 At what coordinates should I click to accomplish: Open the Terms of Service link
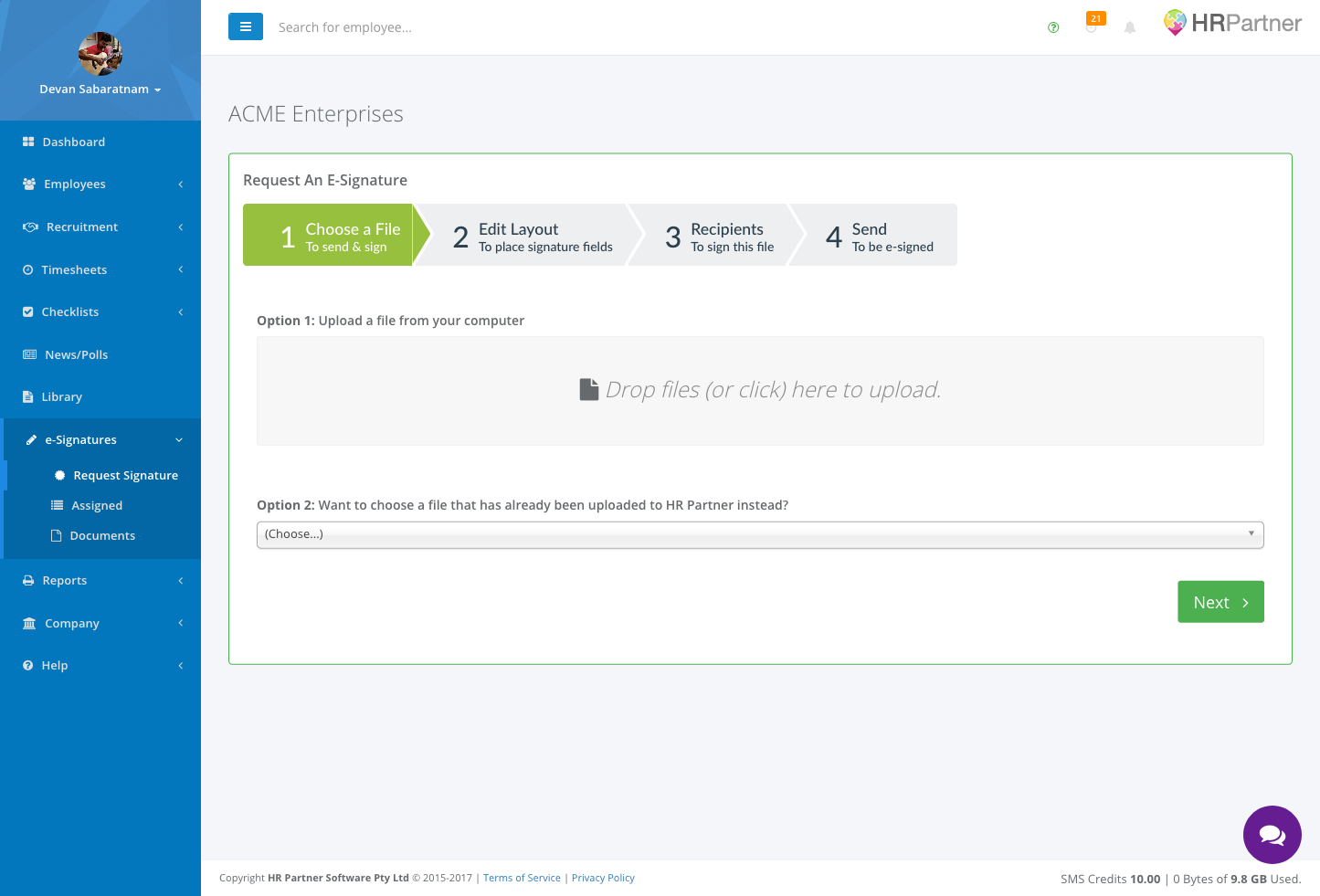(x=522, y=878)
